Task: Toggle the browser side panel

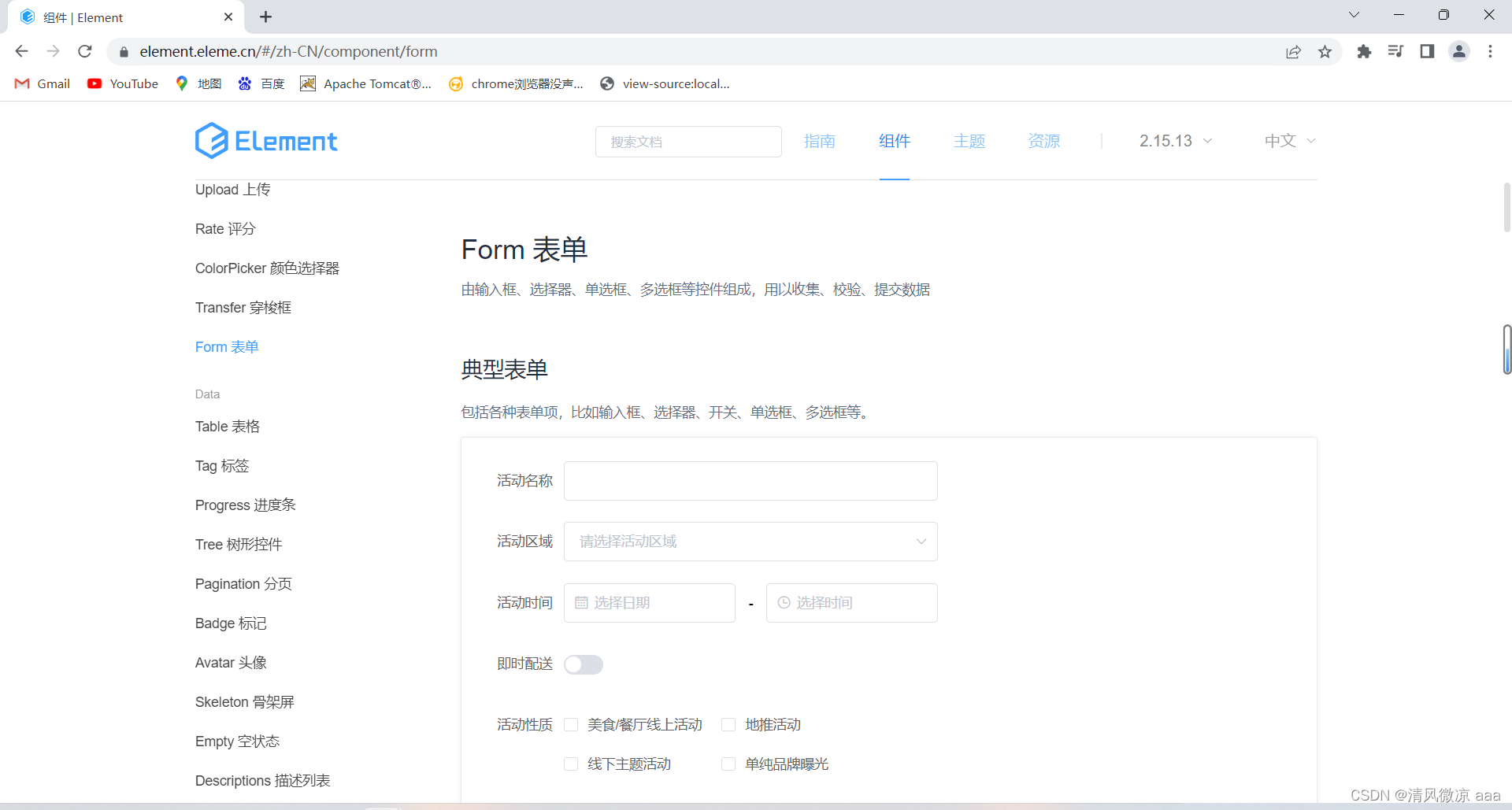Action: click(1427, 51)
